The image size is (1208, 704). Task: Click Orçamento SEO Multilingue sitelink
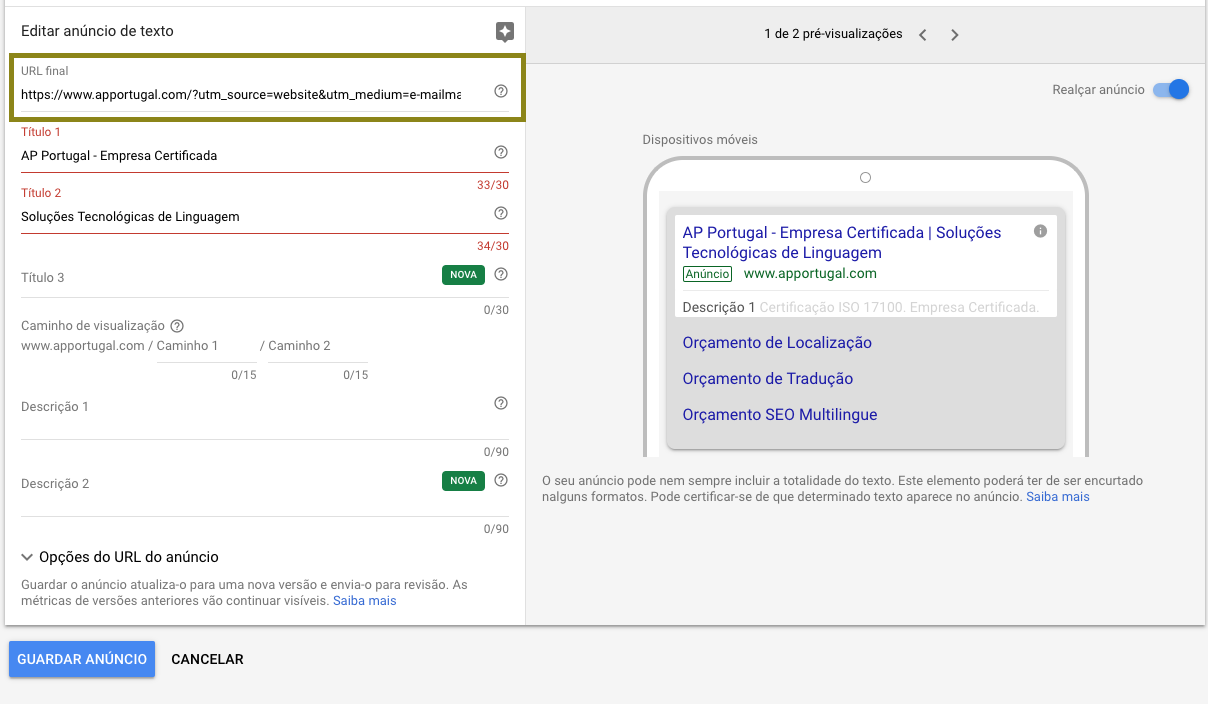pos(780,415)
